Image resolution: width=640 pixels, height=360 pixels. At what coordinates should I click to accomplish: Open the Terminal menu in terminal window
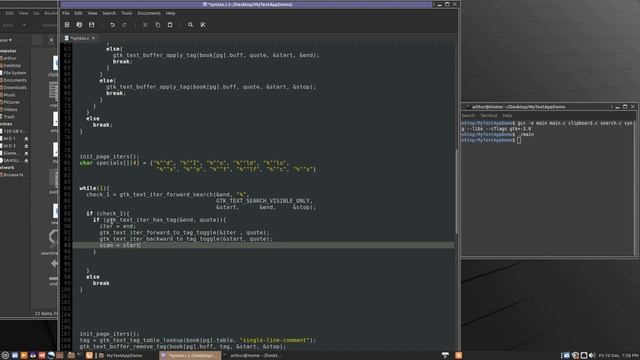(x=489, y=116)
